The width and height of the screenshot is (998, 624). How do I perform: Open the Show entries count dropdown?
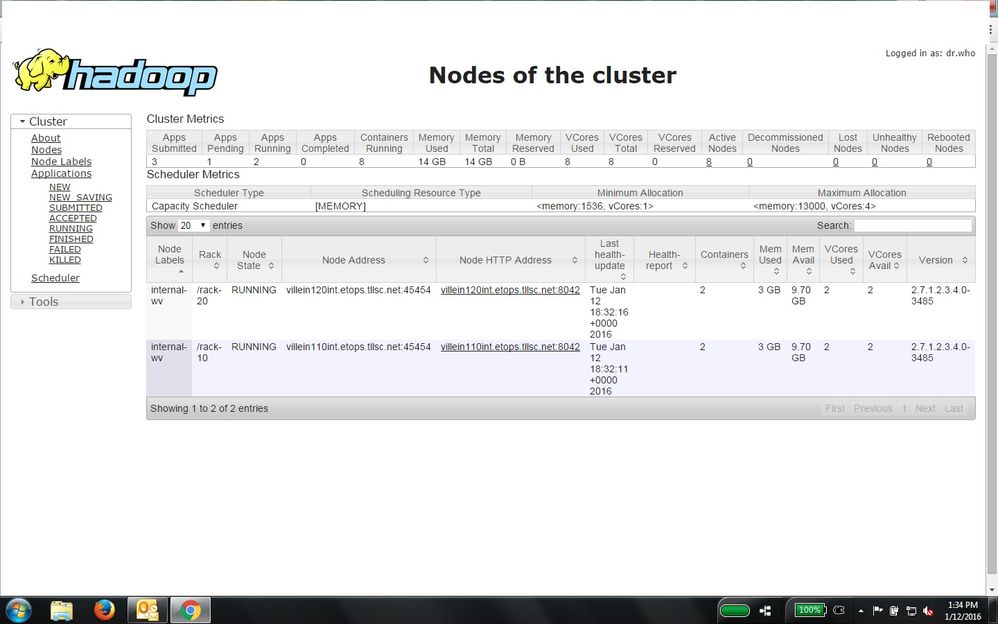click(193, 225)
